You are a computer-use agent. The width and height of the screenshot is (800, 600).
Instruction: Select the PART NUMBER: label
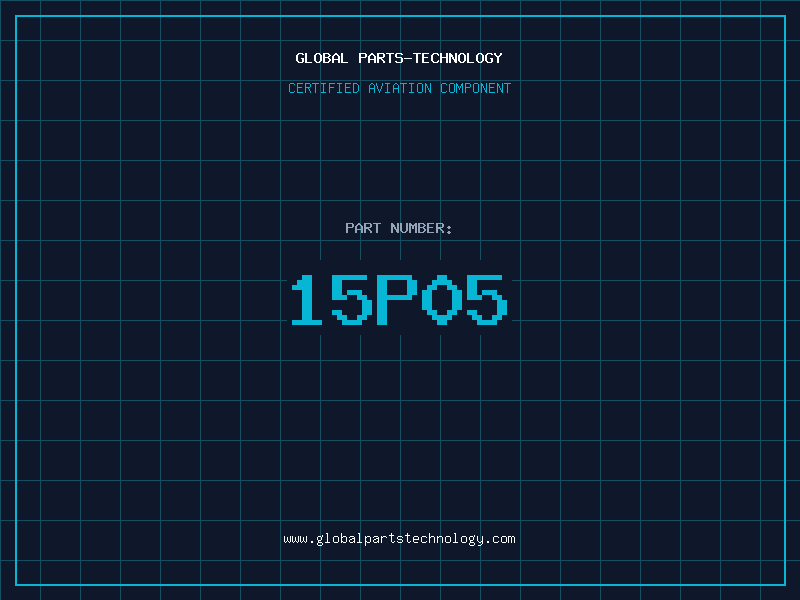point(399,228)
